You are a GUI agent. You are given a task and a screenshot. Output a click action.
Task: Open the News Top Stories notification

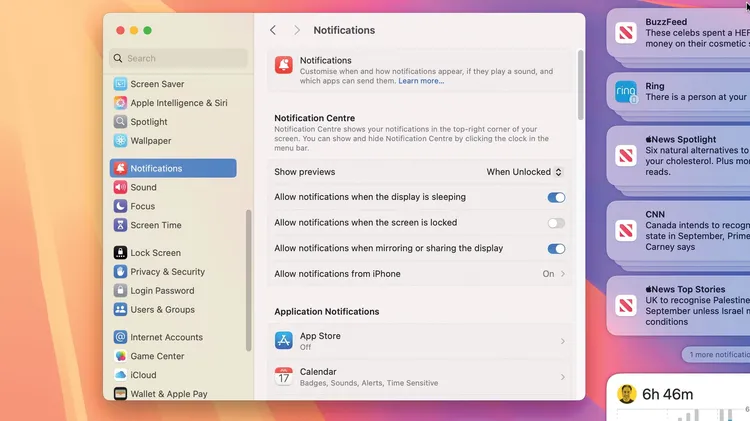point(678,305)
